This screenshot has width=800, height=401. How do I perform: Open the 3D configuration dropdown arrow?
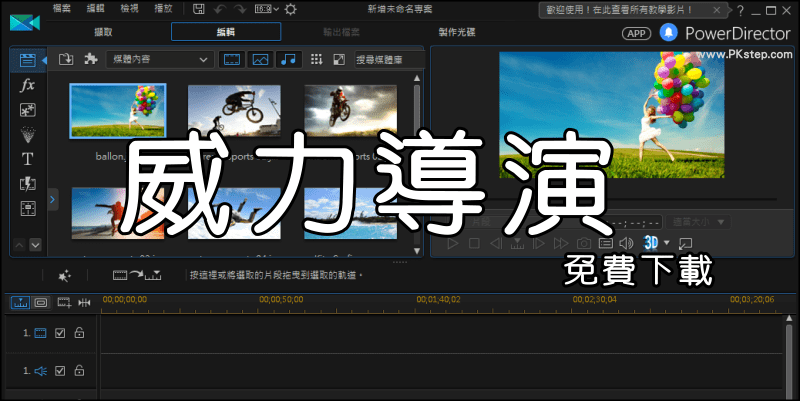tap(666, 243)
